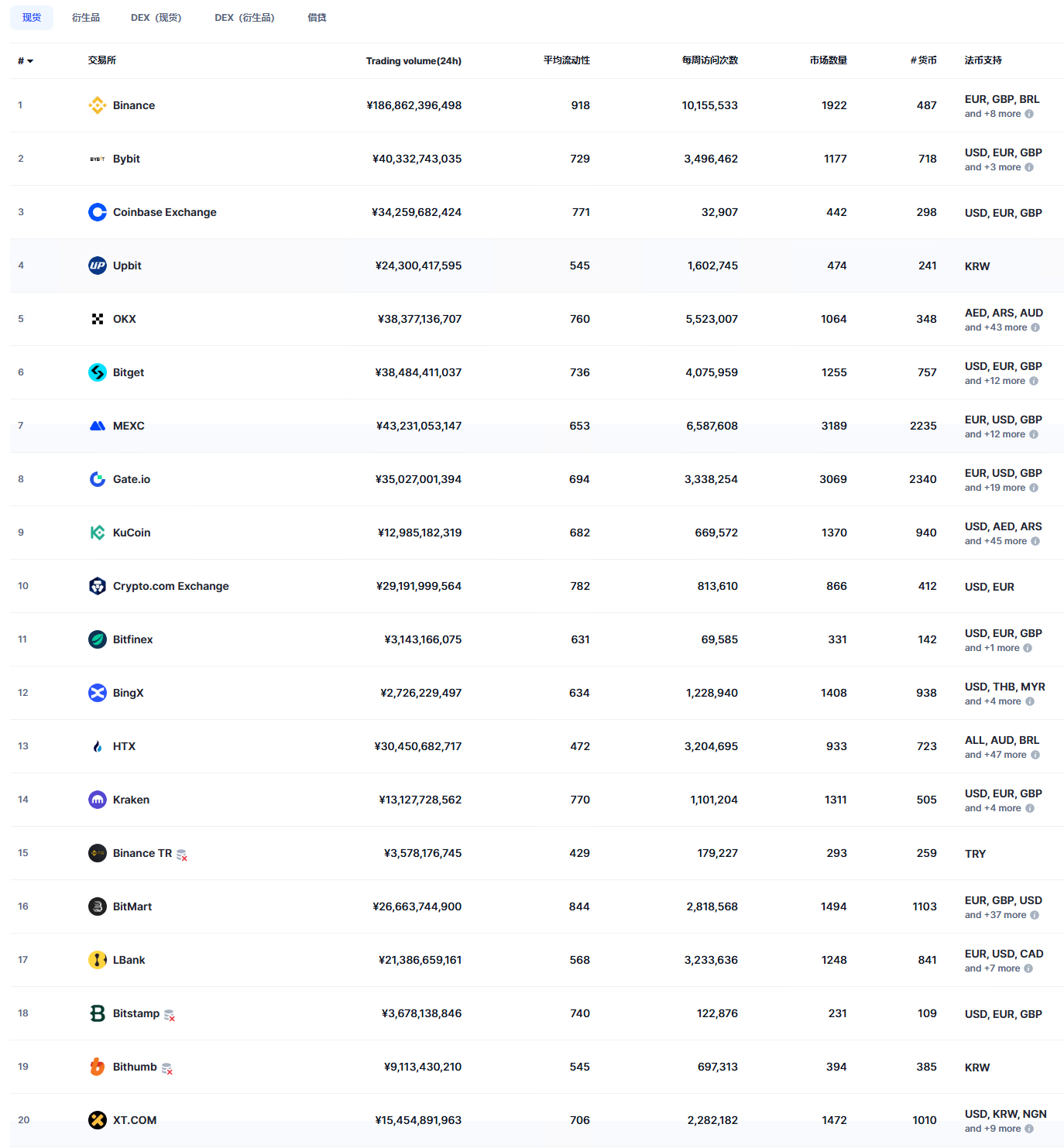Sort by 每周访问次数 column header
Screen dimensions: 1064x1148
coord(710,60)
